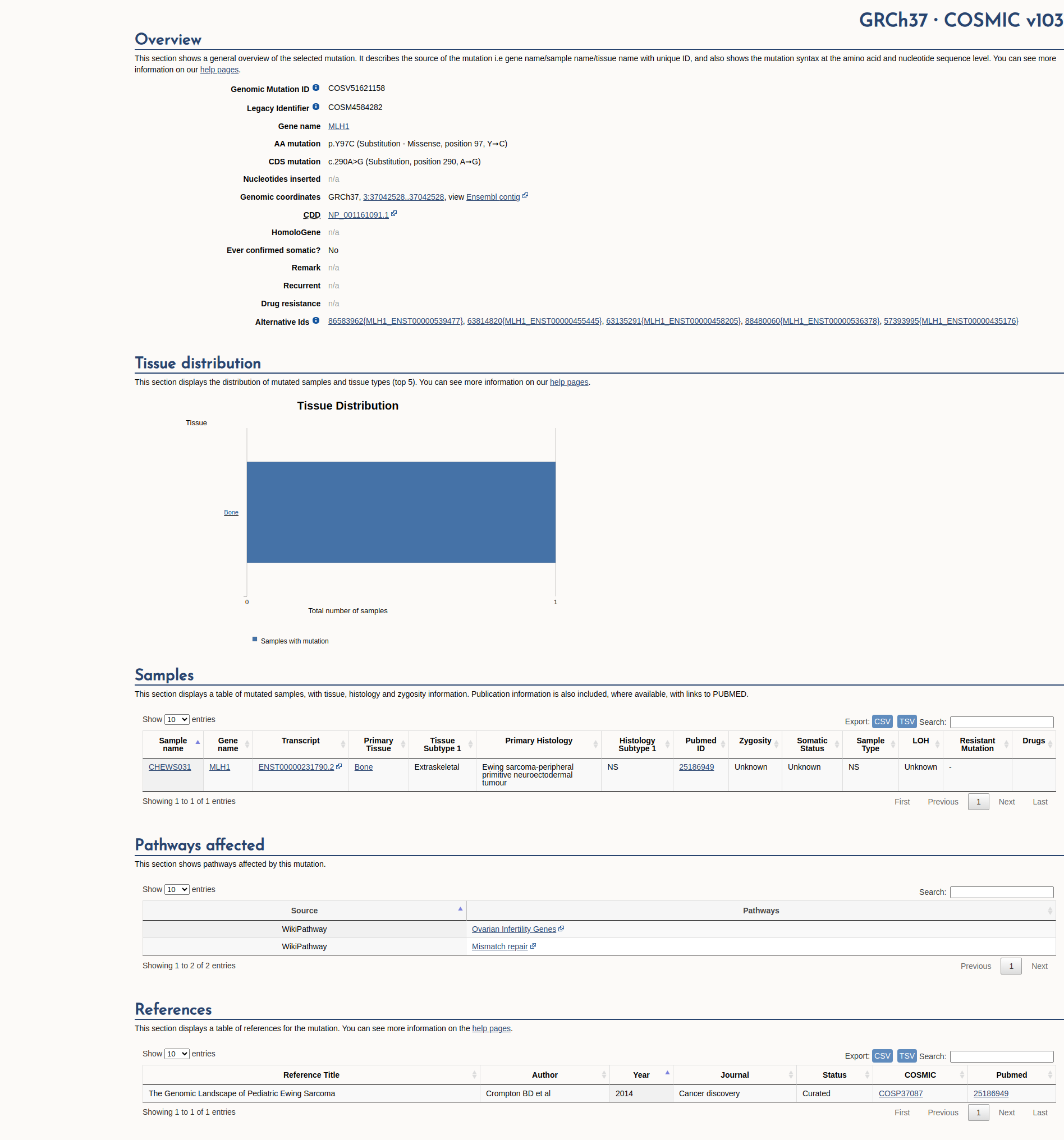Sort Samples table by Sample Type
Image resolution: width=1064 pixels, height=1140 pixels.
tap(870, 744)
